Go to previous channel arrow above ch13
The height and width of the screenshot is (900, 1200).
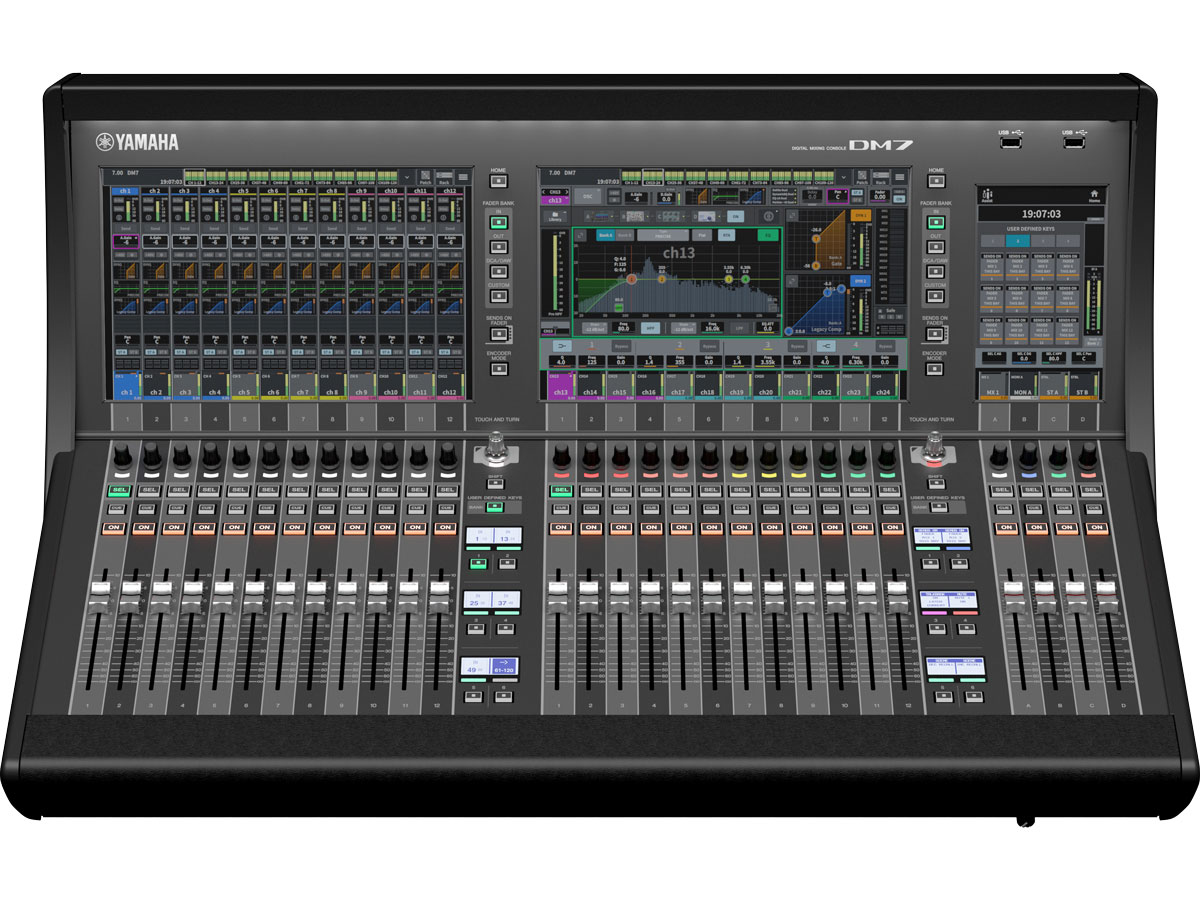click(x=544, y=192)
